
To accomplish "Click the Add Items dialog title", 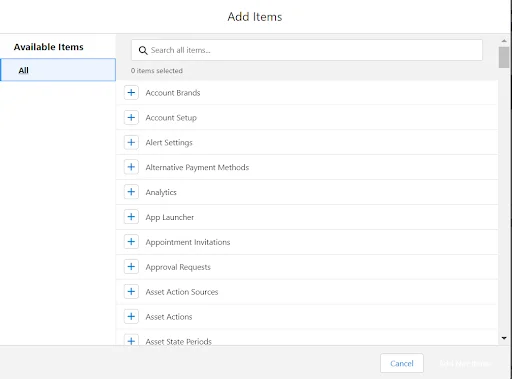I will [255, 17].
